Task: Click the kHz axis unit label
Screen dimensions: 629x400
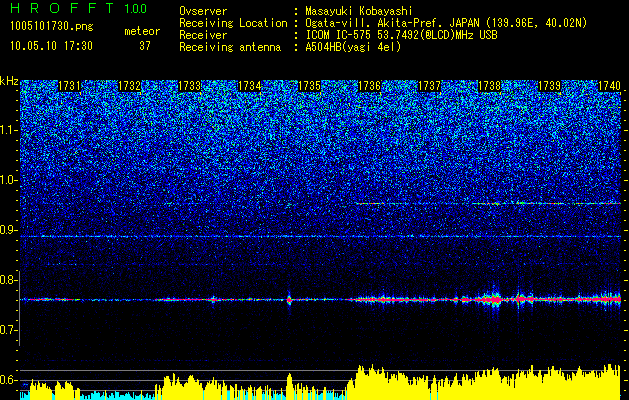Action: (x=9, y=81)
